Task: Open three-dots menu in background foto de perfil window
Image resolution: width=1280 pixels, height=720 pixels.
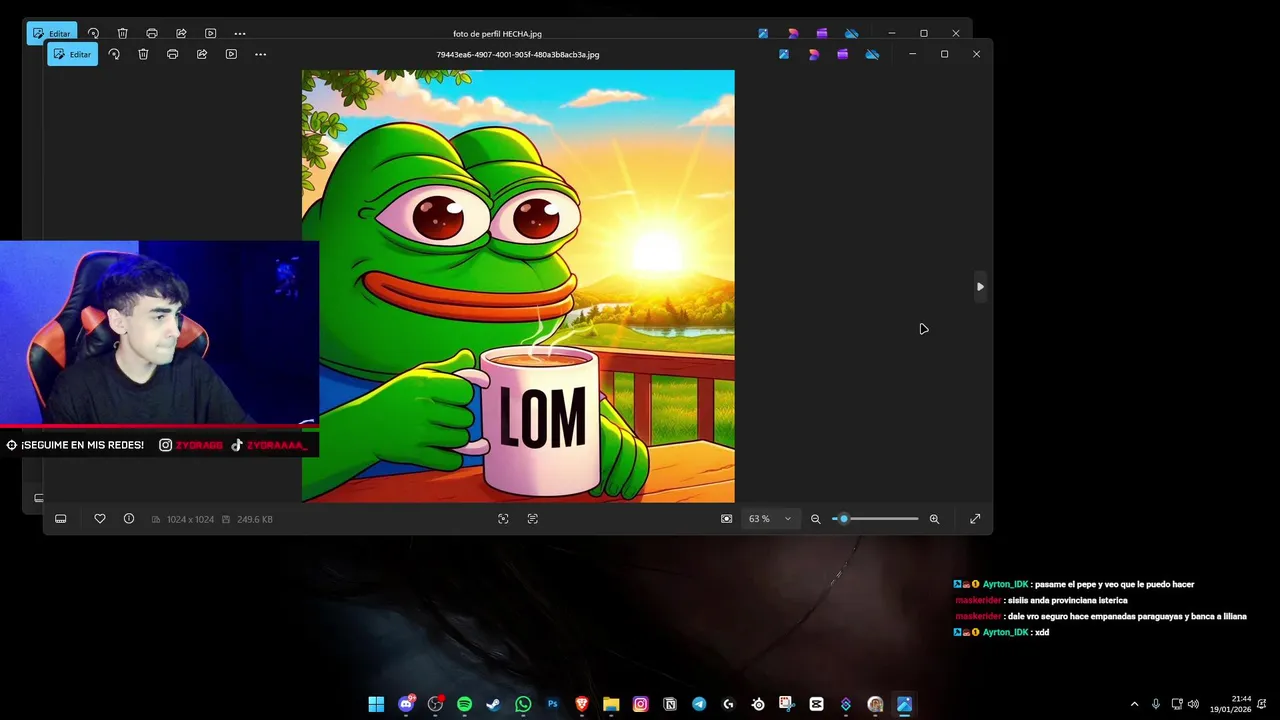Action: click(x=240, y=33)
